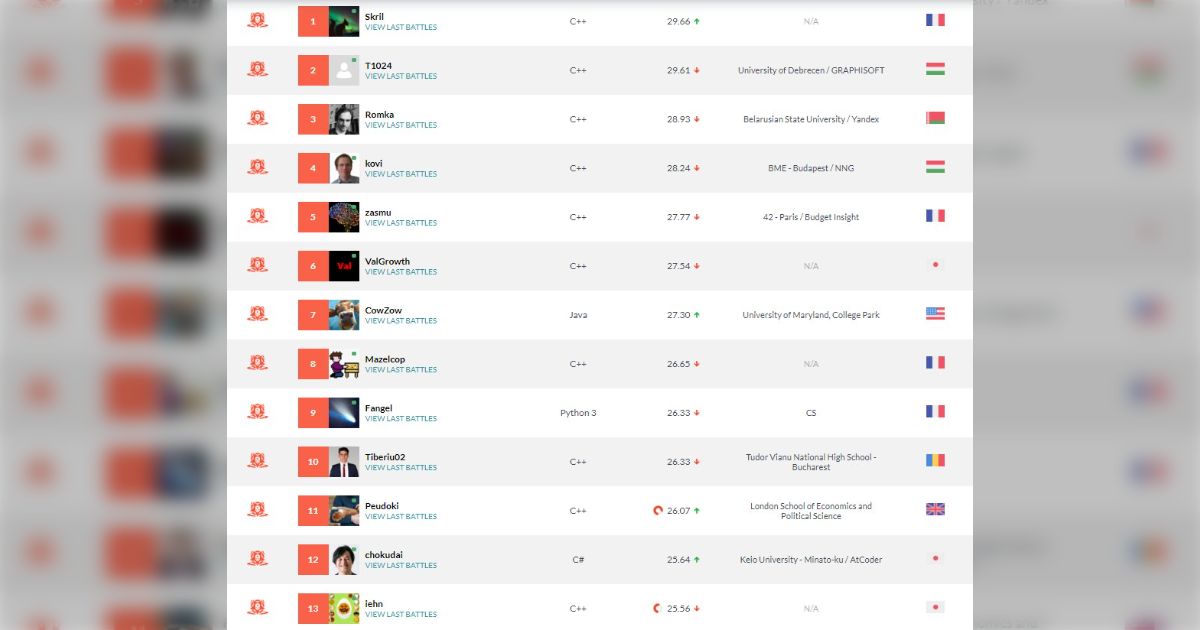Click the progress spinner beside Peudoki's 26.07 score
The height and width of the screenshot is (630, 1200).
657,510
